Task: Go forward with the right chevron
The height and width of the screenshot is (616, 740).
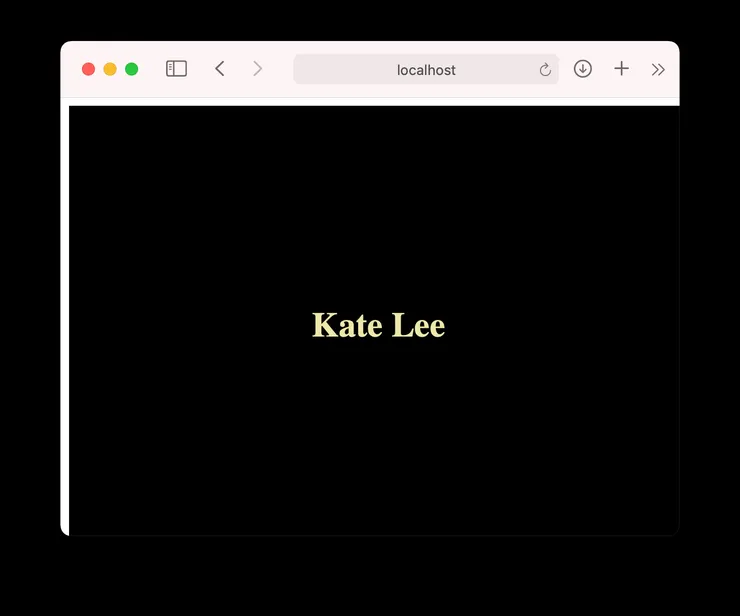Action: tap(258, 69)
